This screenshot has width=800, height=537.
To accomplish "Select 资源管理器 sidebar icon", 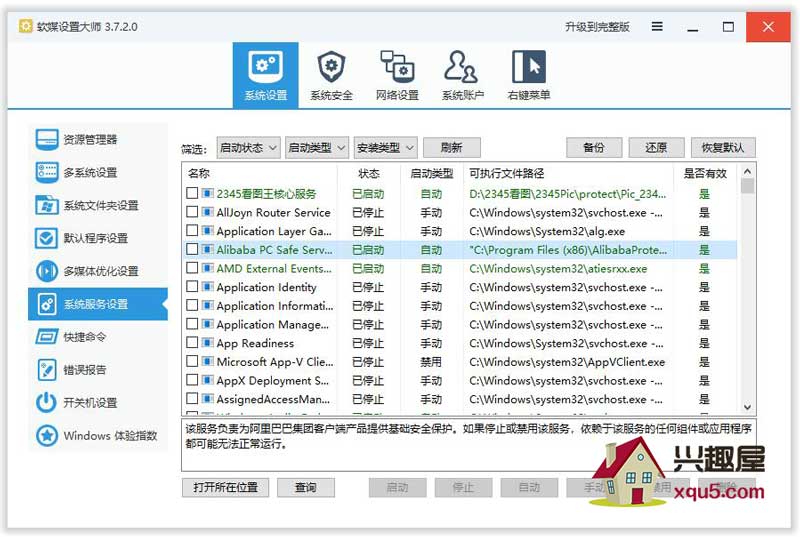I will [46, 139].
